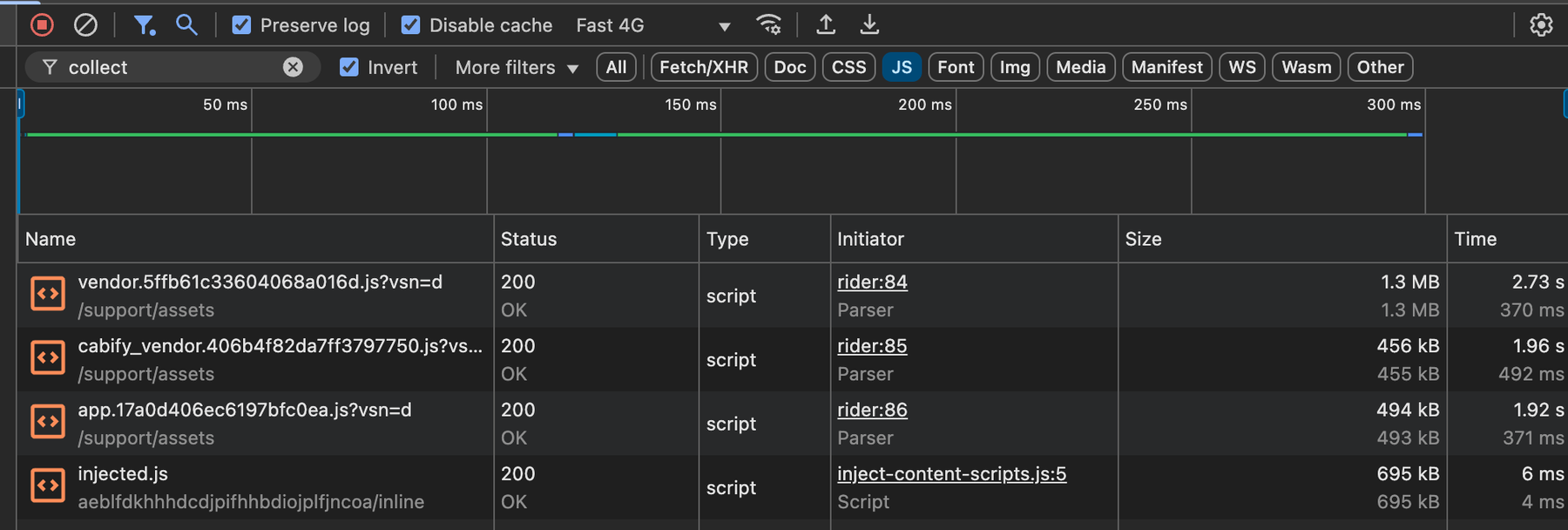The image size is (1568, 530).
Task: Switch to the CSS filter type
Action: coord(848,67)
